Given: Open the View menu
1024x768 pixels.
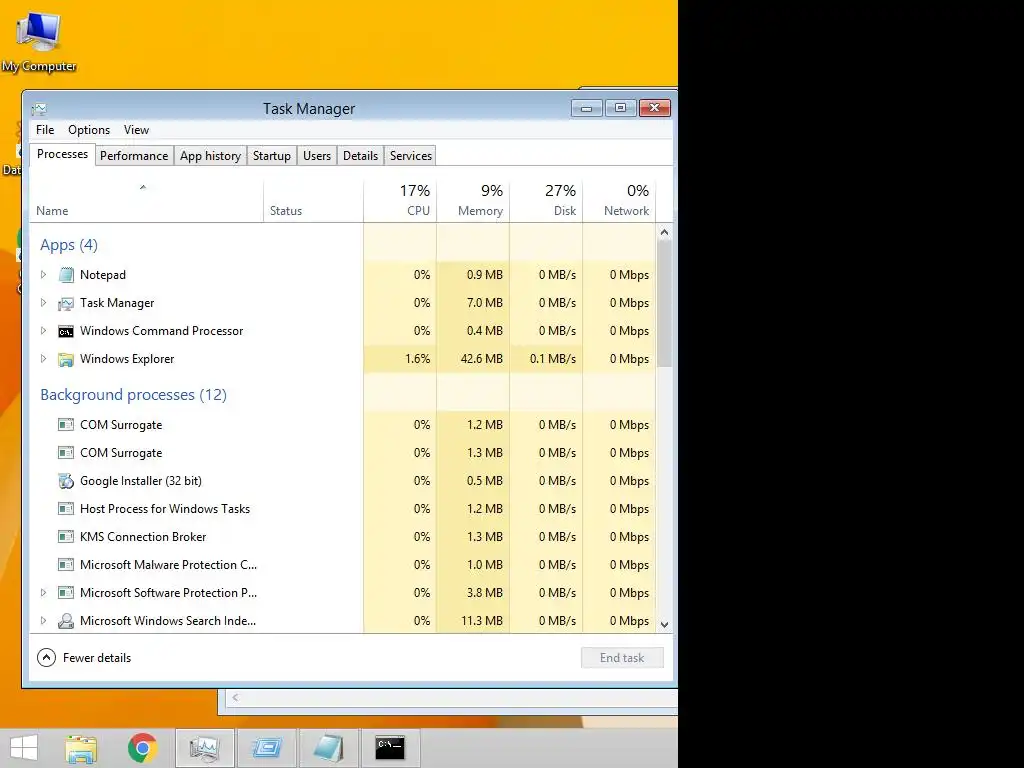Looking at the screenshot, I should coord(136,130).
